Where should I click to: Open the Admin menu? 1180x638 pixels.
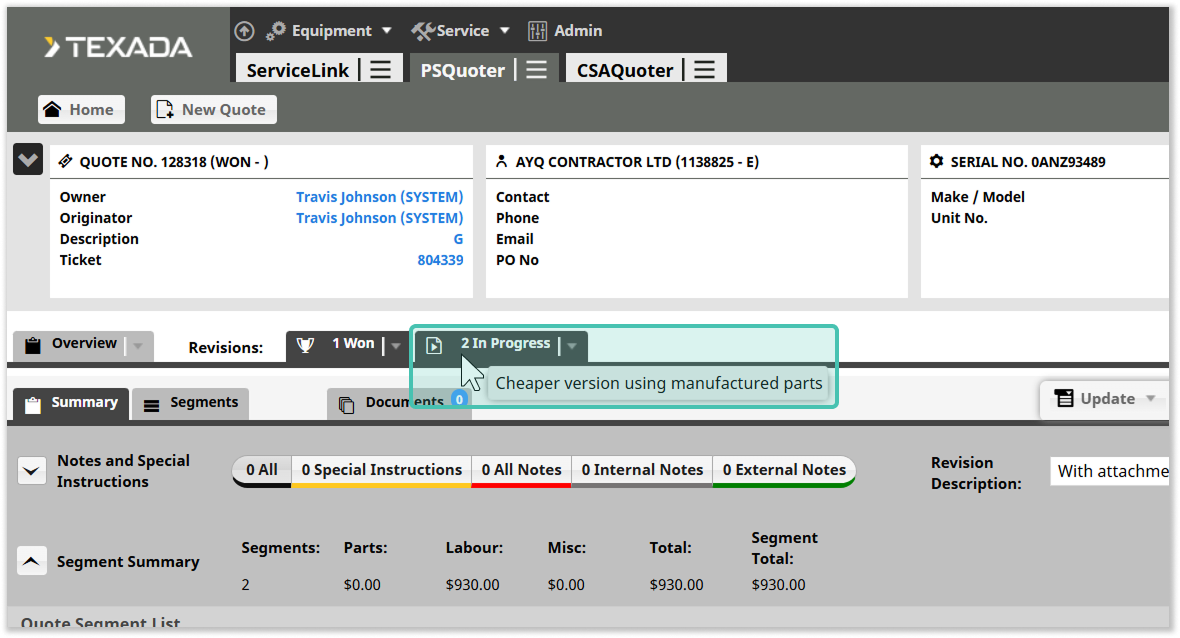pos(565,31)
